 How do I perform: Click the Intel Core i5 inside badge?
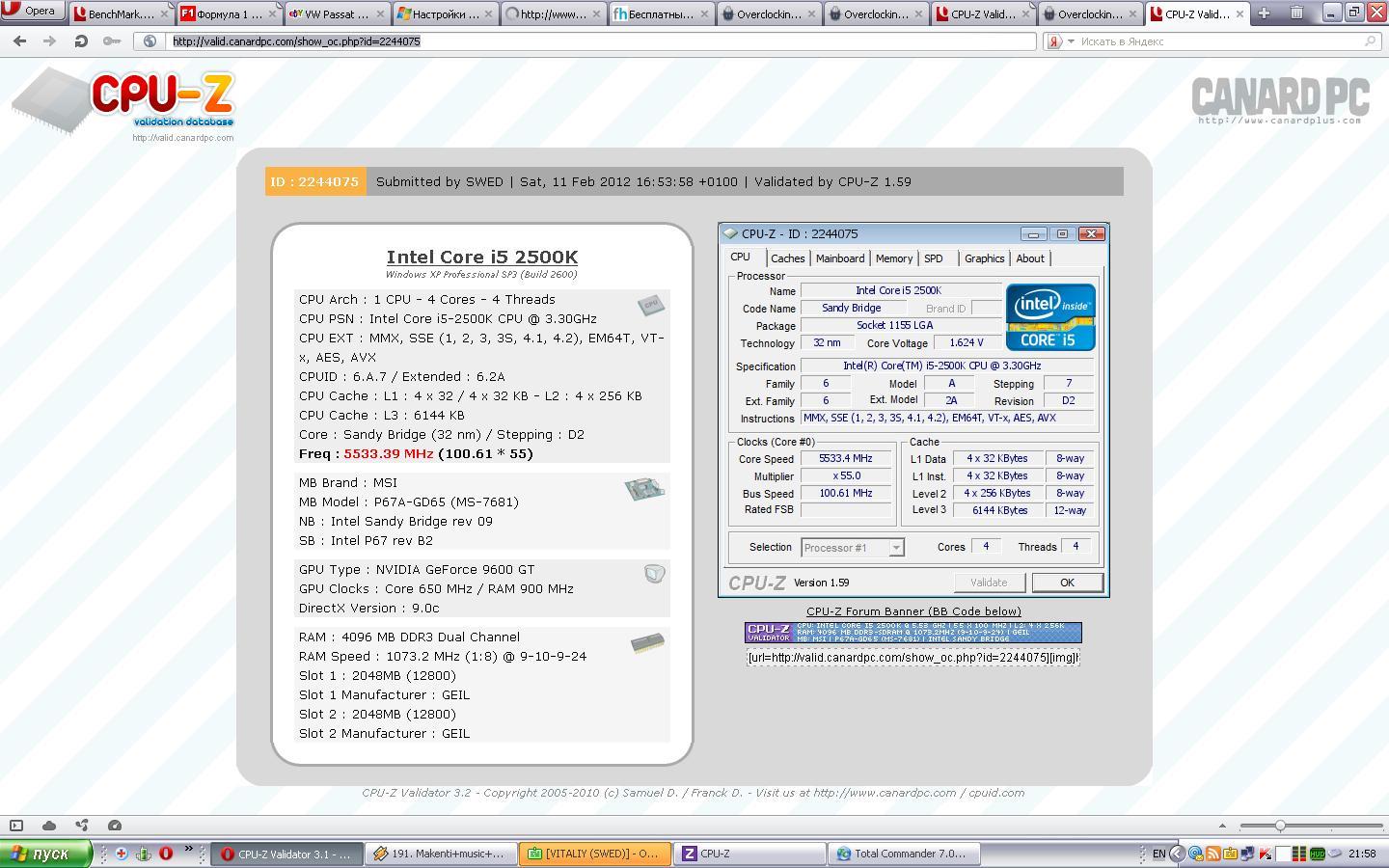[1050, 317]
